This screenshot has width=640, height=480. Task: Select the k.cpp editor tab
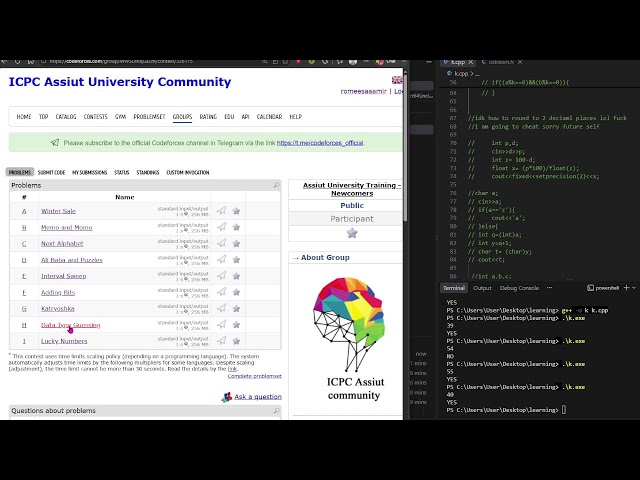point(458,62)
